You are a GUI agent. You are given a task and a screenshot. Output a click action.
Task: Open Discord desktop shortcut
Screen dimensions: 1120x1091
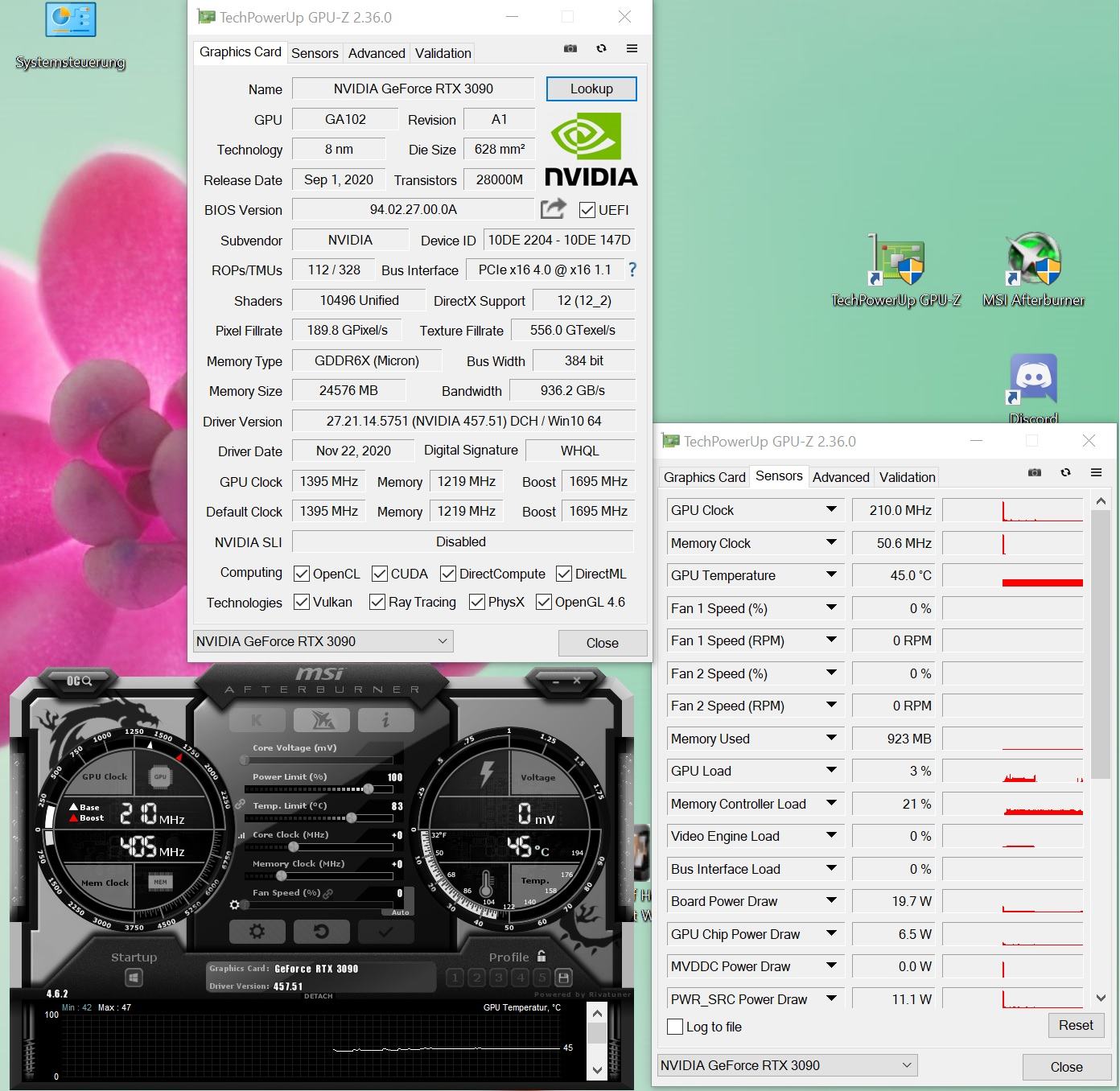(x=1033, y=389)
